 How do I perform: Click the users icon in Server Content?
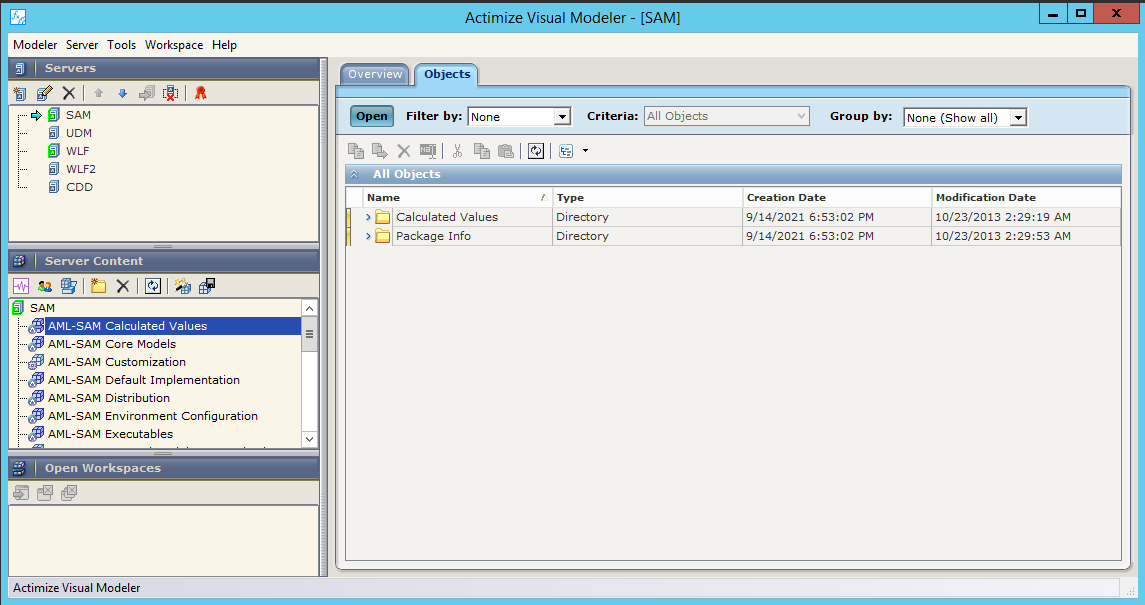click(45, 286)
